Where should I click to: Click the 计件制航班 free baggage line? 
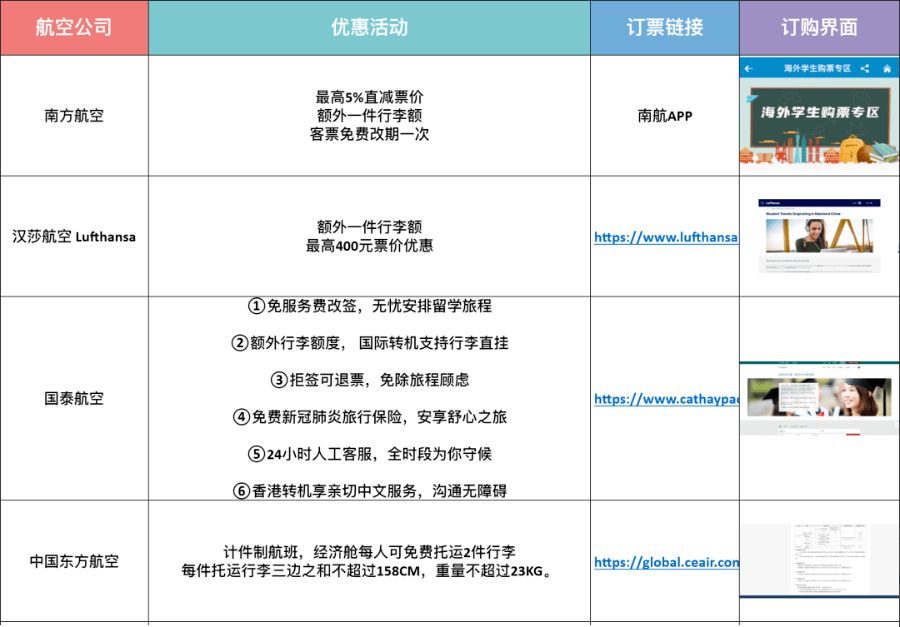pyautogui.click(x=369, y=552)
